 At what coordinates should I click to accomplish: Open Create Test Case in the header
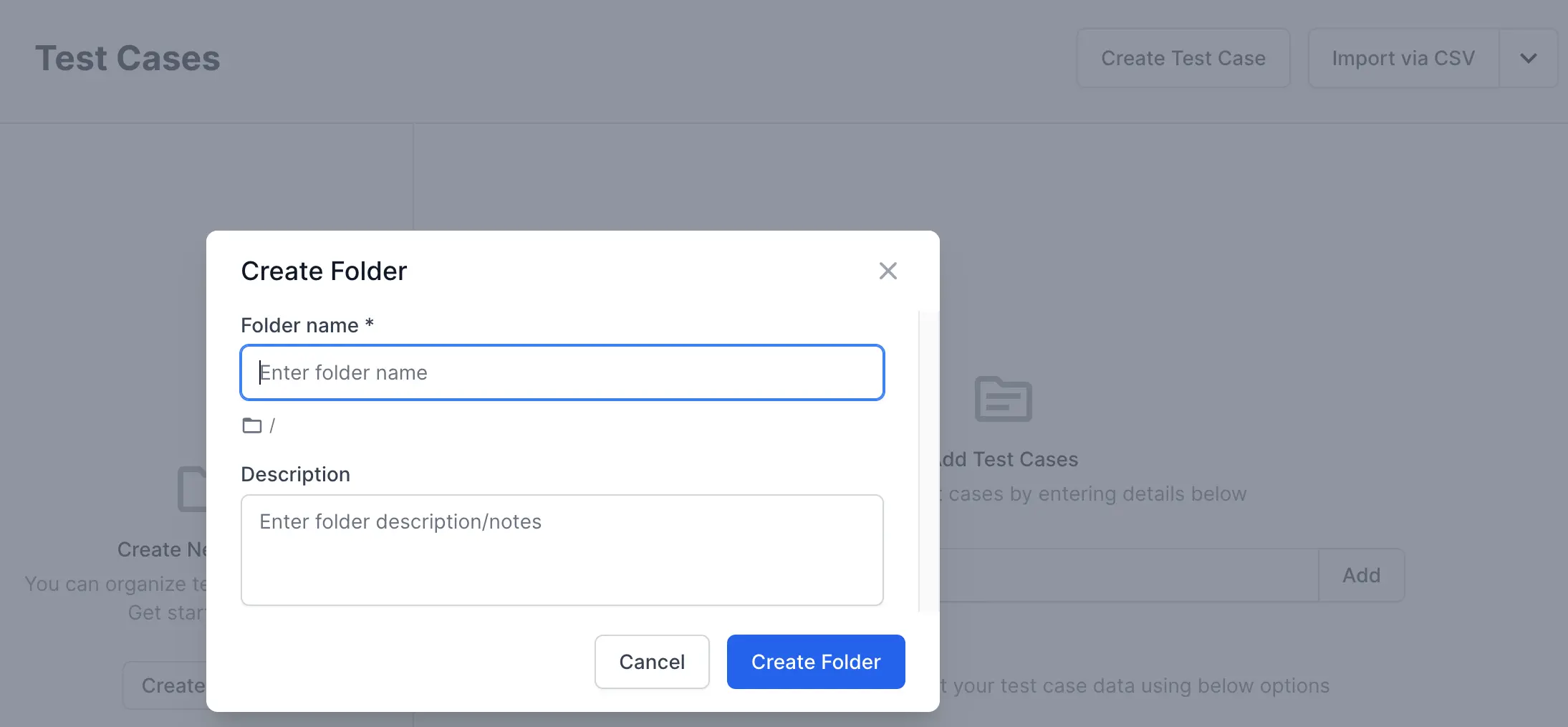click(1183, 59)
